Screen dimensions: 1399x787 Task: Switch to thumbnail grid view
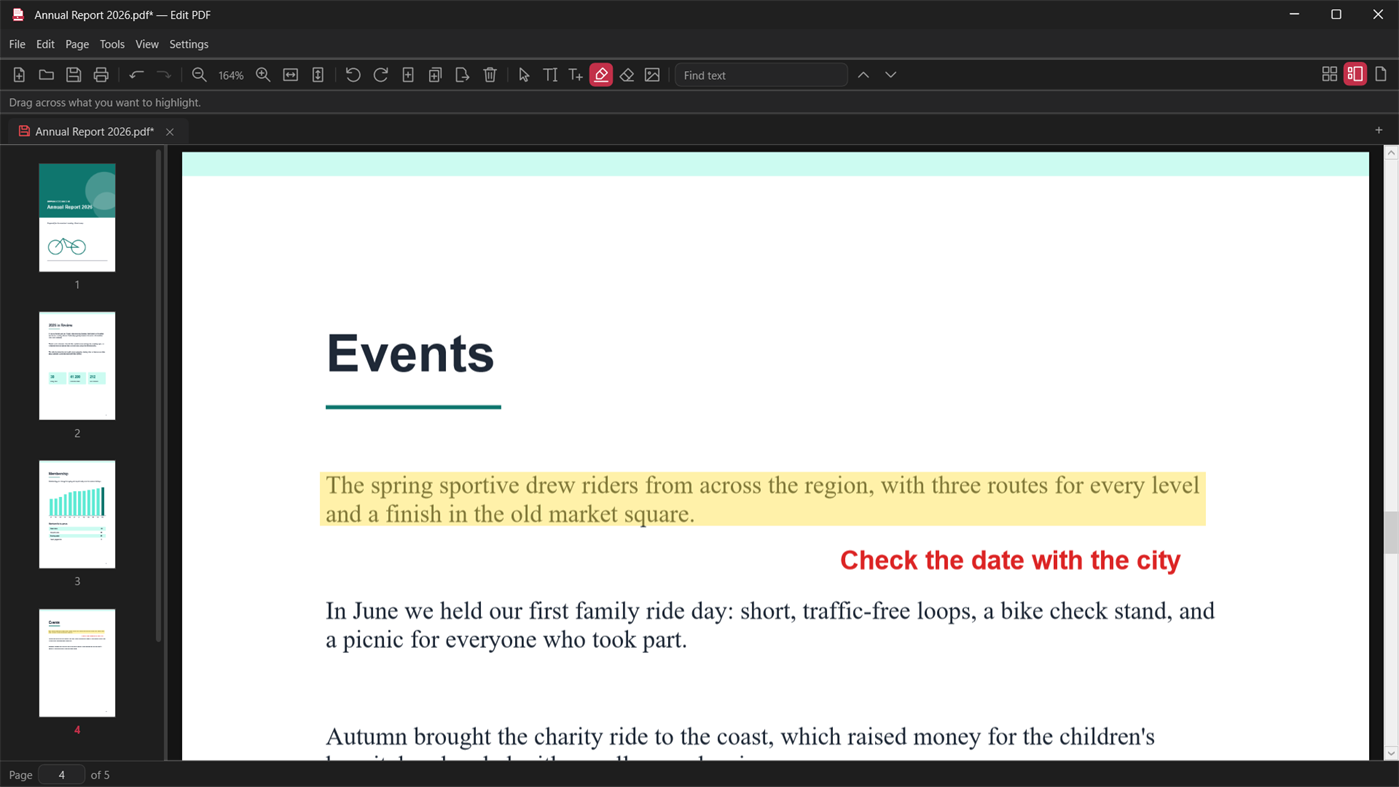[x=1329, y=75]
